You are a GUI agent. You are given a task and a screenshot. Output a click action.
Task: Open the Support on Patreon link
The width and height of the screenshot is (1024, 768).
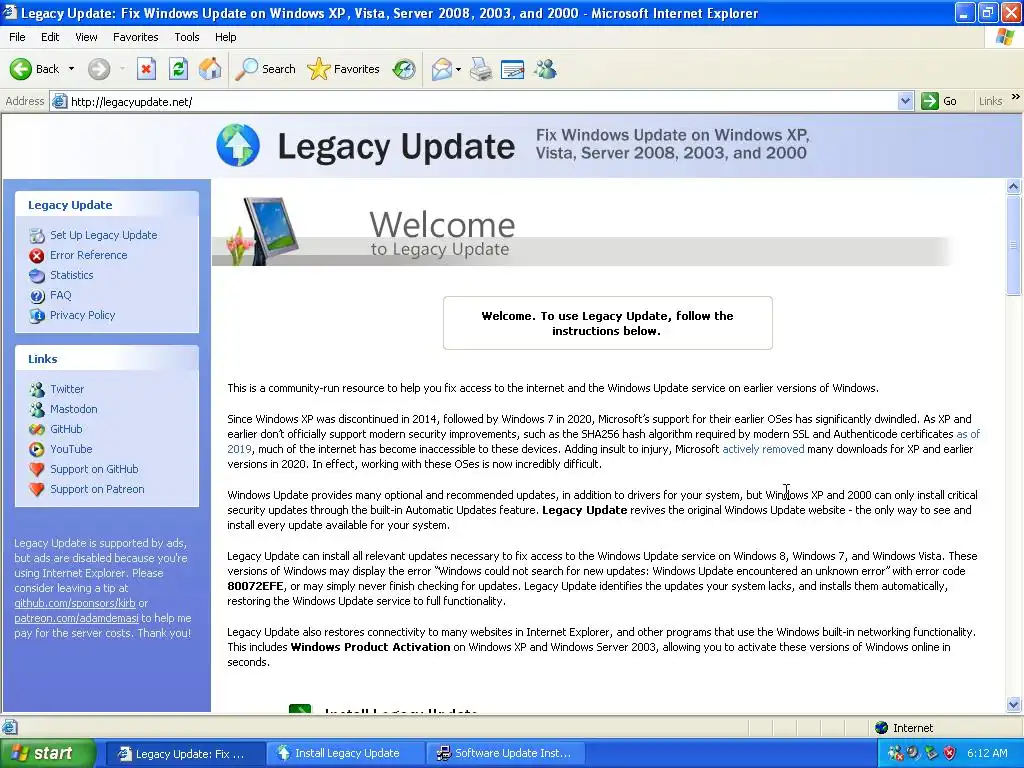[97, 489]
